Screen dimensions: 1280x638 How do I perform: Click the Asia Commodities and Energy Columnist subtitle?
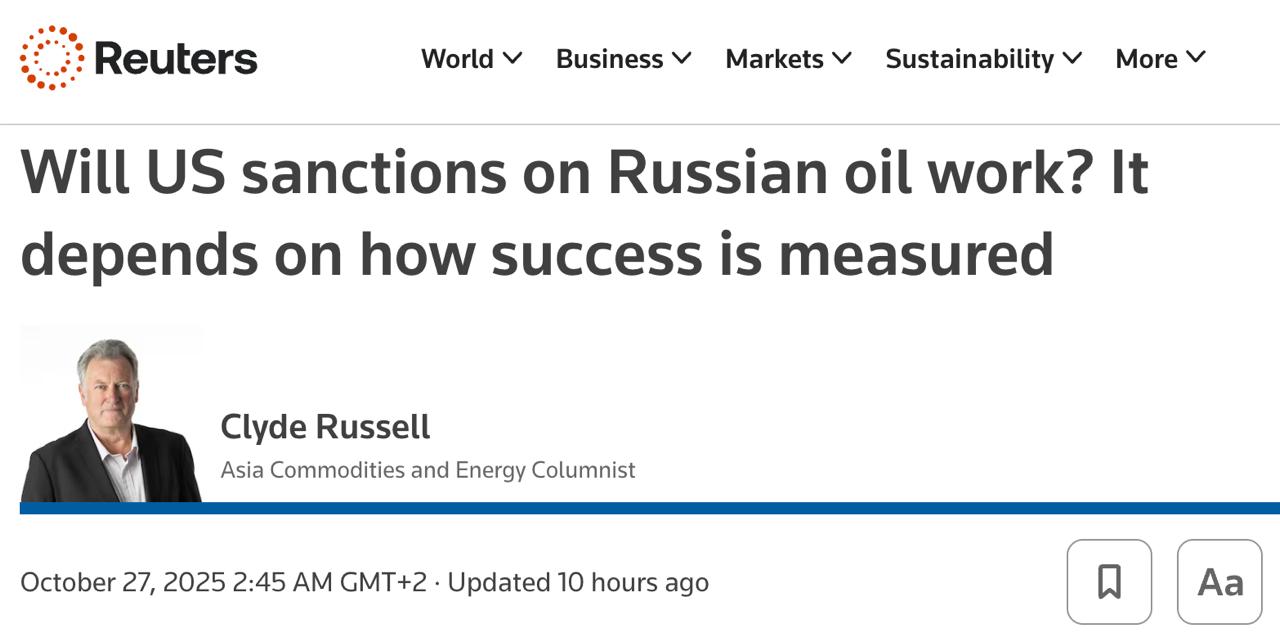(x=428, y=470)
